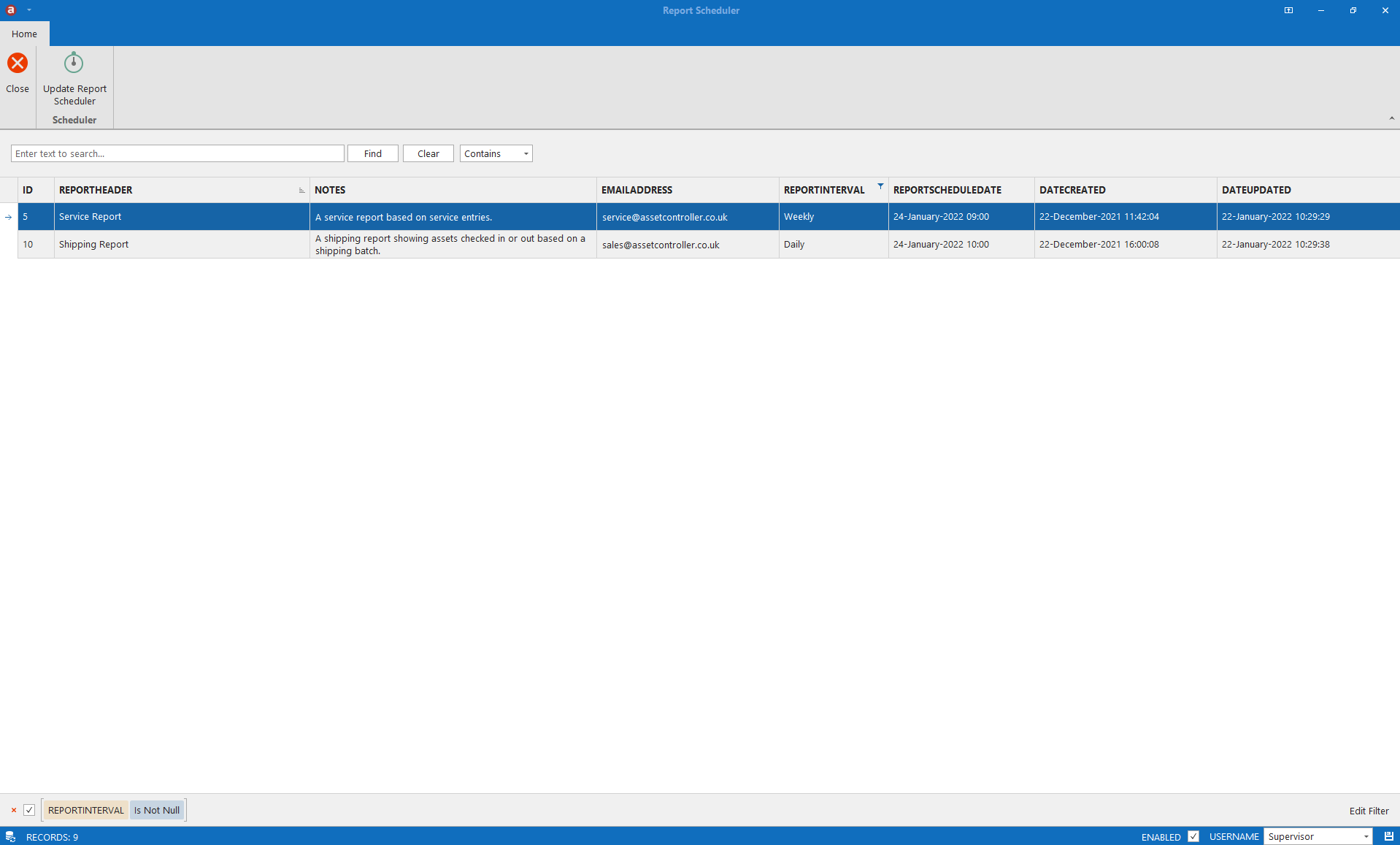Click the row indicator arrow for row 5
The height and width of the screenshot is (845, 1400).
(x=9, y=217)
